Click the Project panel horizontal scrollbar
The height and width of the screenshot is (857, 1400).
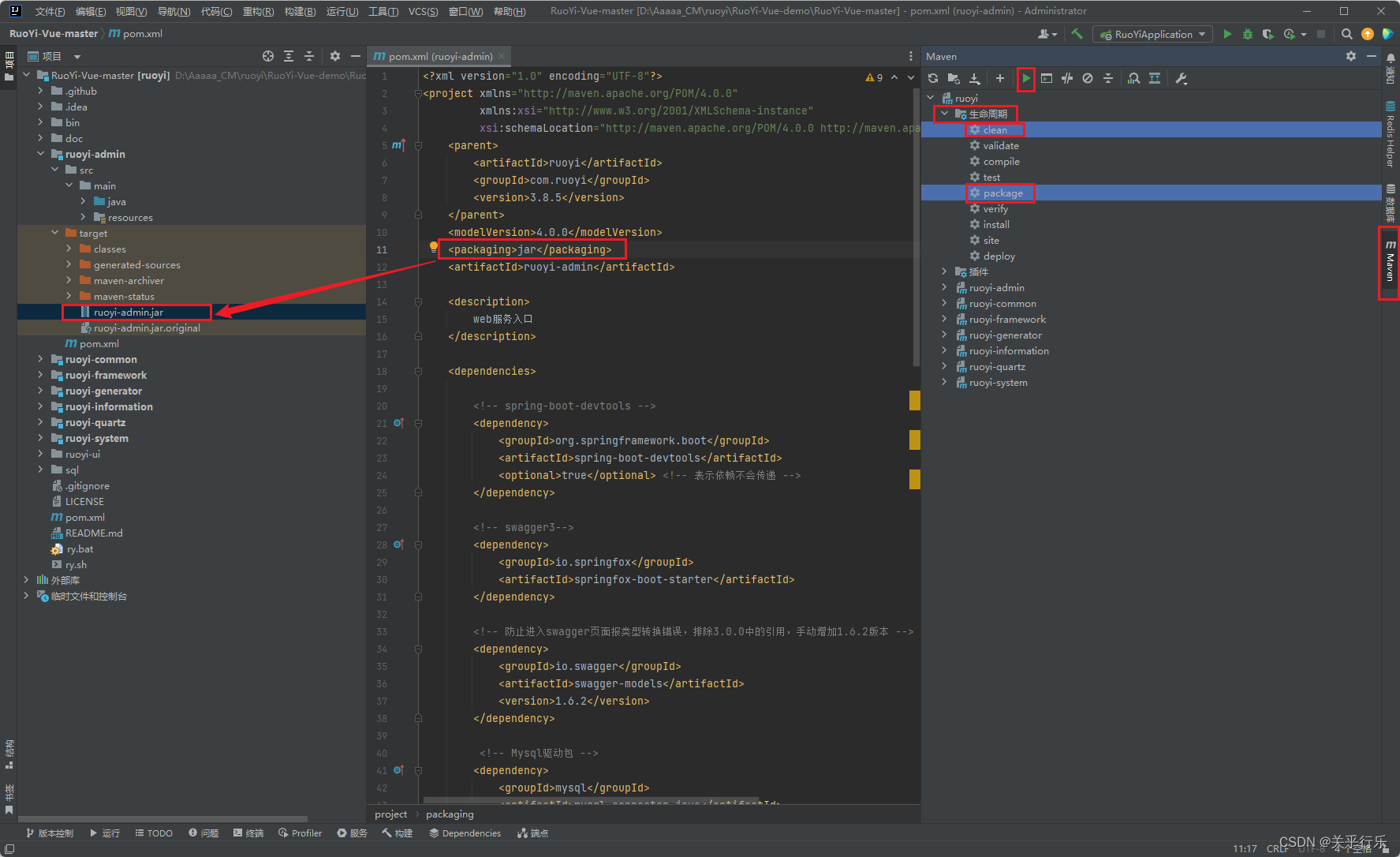point(162,819)
